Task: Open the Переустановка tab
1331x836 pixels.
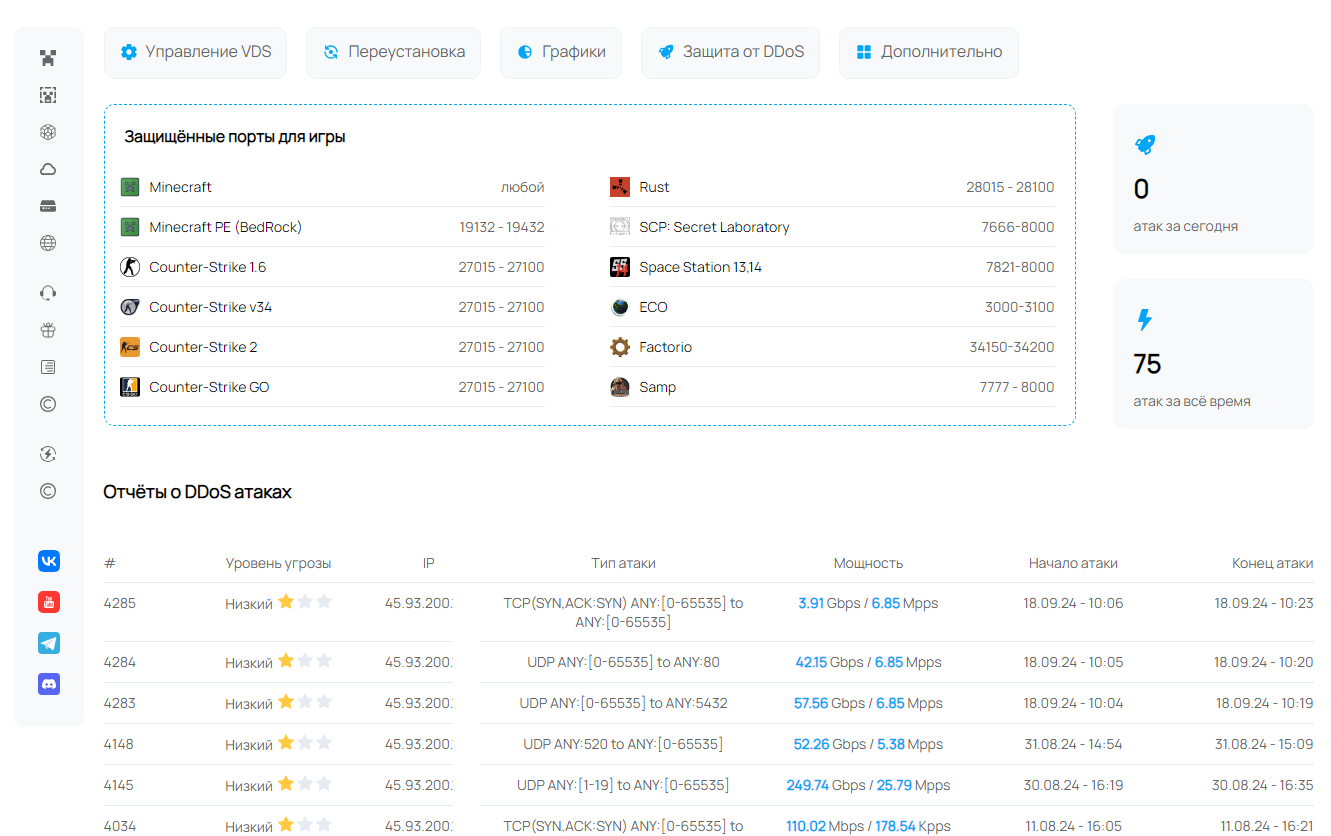Action: [x=393, y=52]
